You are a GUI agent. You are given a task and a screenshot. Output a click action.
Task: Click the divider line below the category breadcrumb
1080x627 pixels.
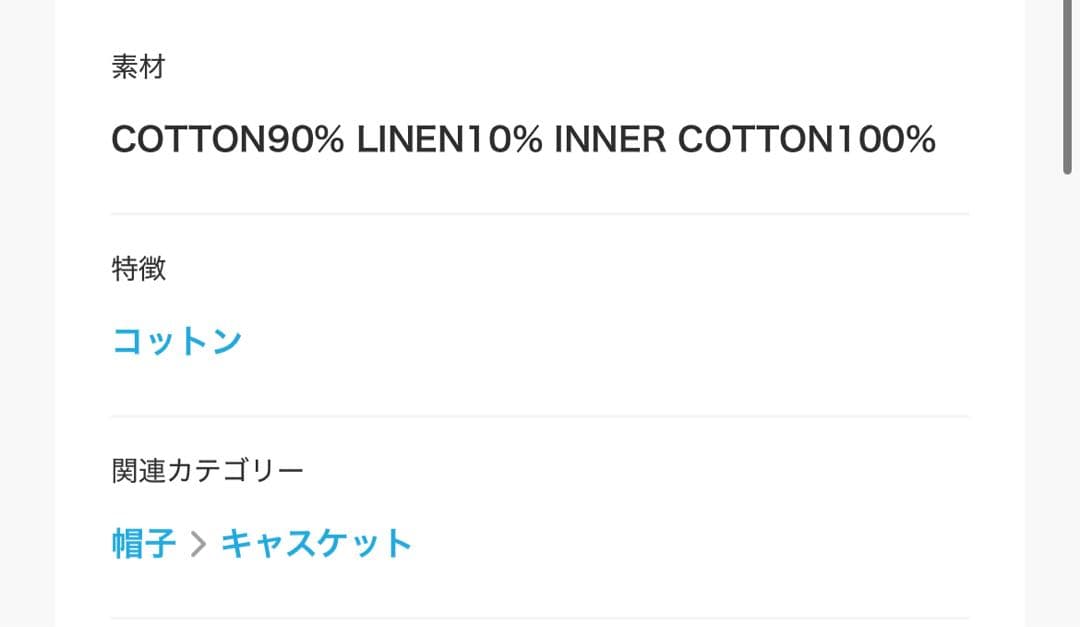[x=540, y=618]
